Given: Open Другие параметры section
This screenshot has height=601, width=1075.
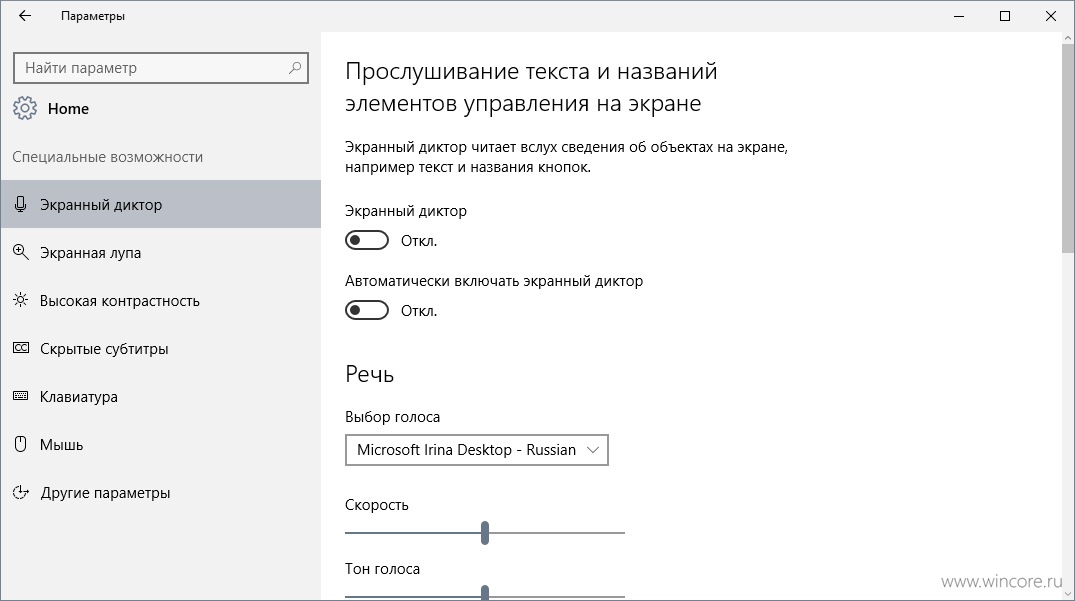Looking at the screenshot, I should pyautogui.click(x=160, y=492).
